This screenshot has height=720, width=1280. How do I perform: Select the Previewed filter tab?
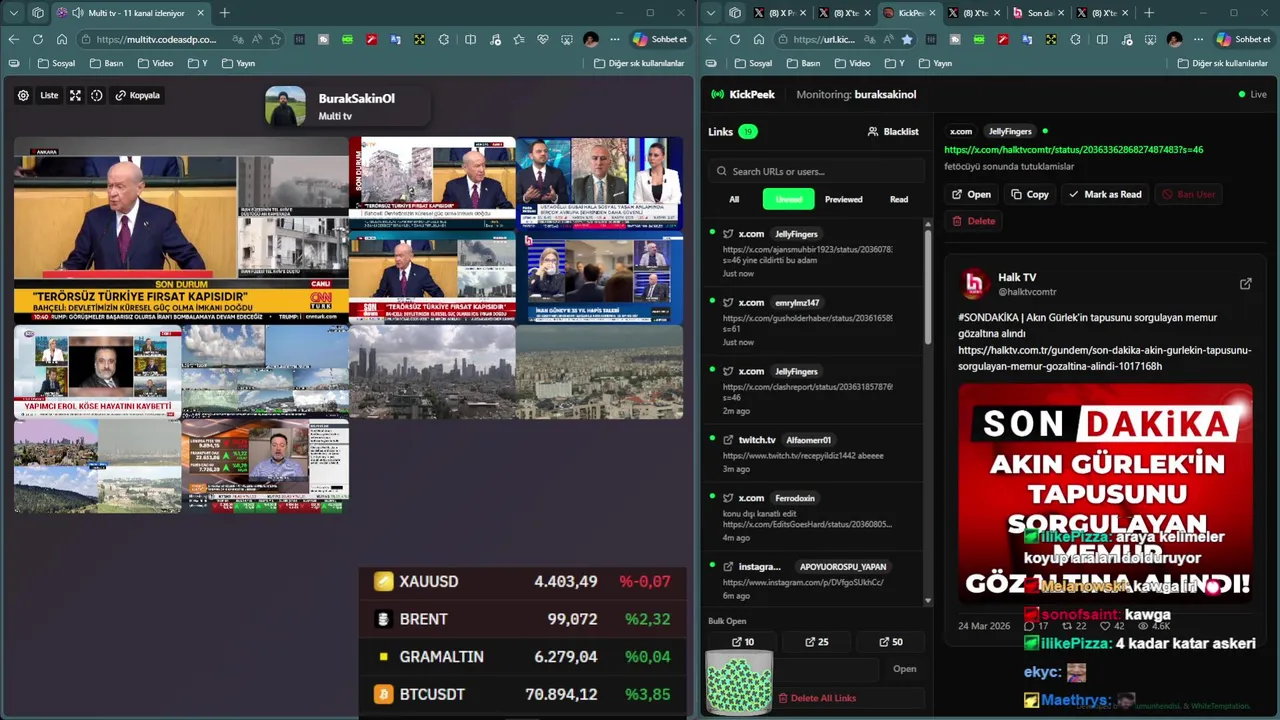[x=843, y=199]
